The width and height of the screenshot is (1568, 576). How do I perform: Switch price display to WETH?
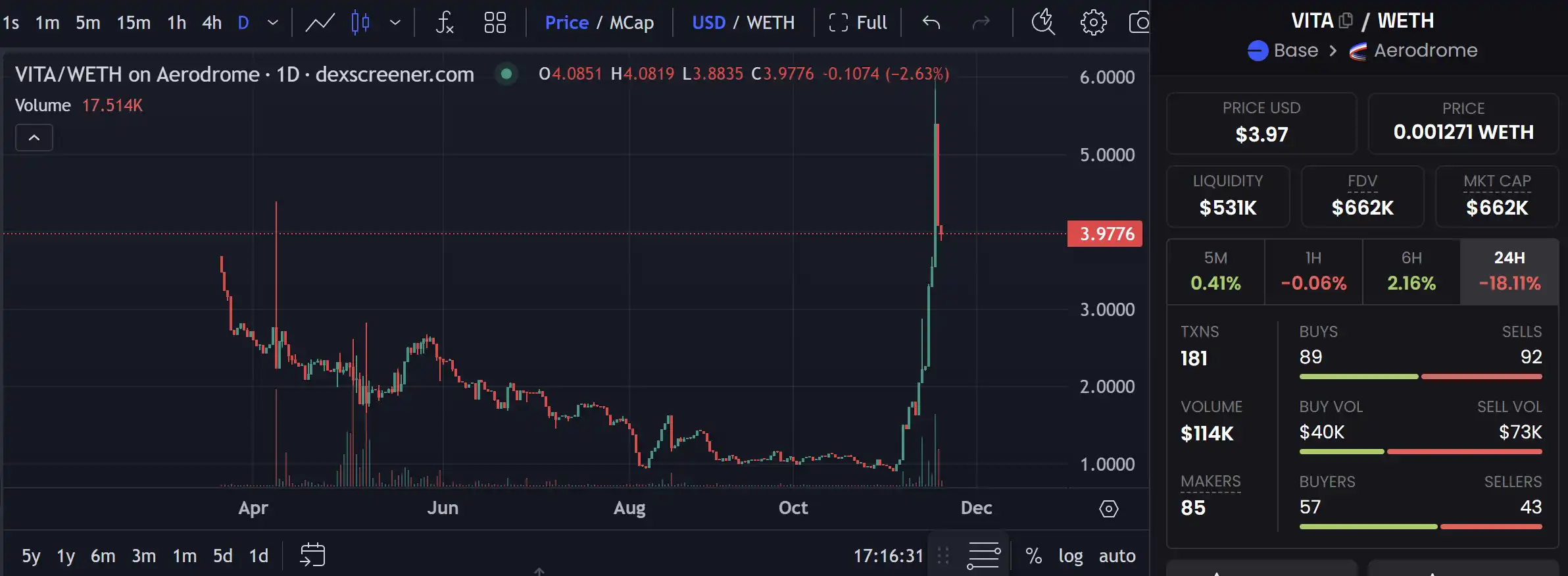771,22
